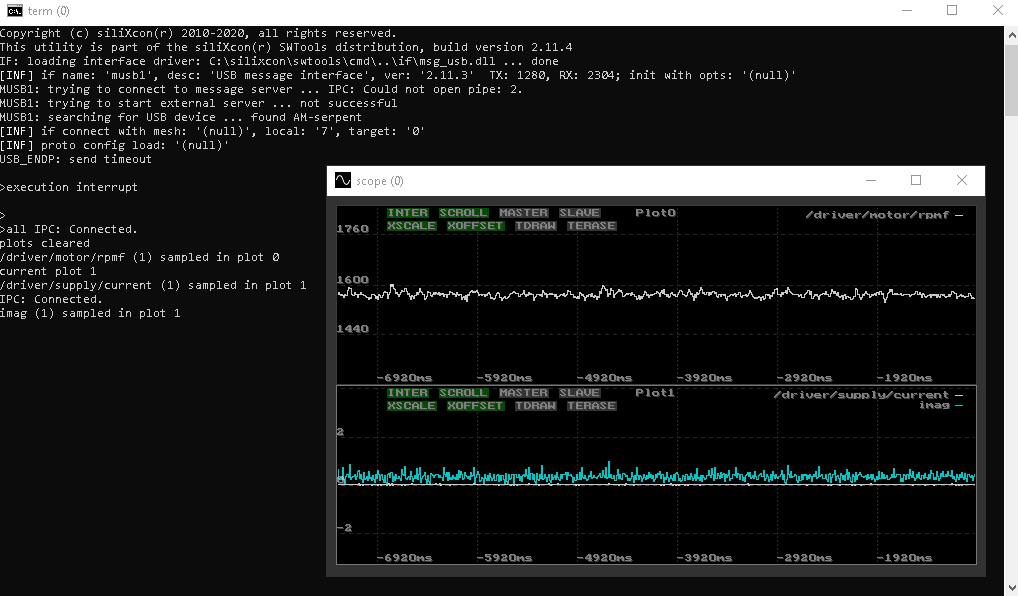The width and height of the screenshot is (1018, 596).
Task: Click XSCALE in Plot1
Action: pos(412,406)
